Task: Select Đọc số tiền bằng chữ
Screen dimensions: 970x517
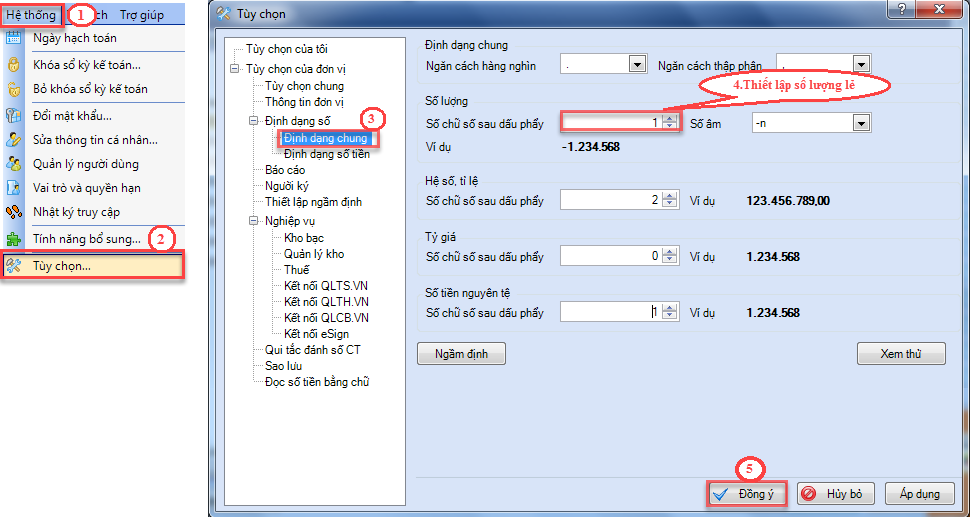Action: (x=317, y=382)
